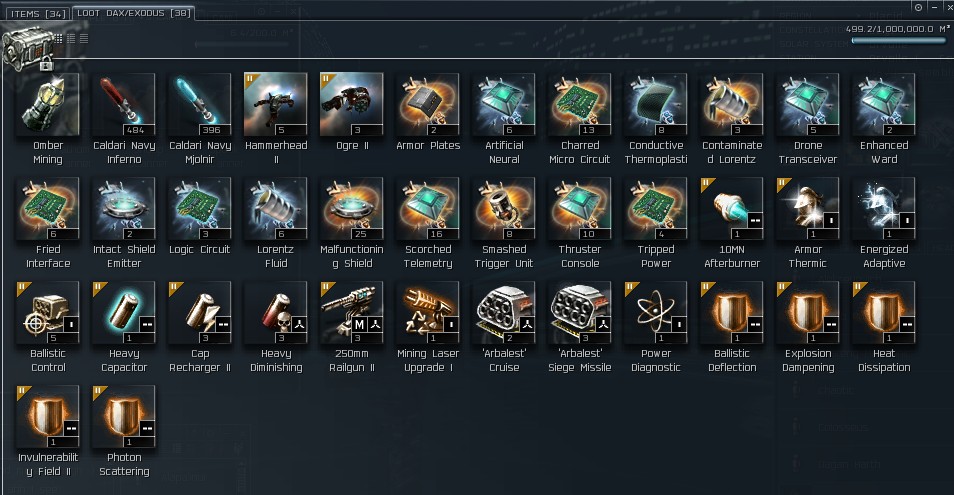Select the Ballistic Control module
The image size is (954, 495).
point(47,313)
